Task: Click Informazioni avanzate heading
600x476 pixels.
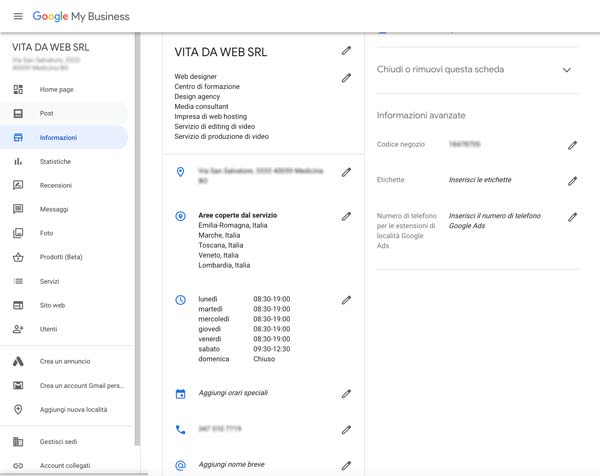Action: click(x=421, y=116)
